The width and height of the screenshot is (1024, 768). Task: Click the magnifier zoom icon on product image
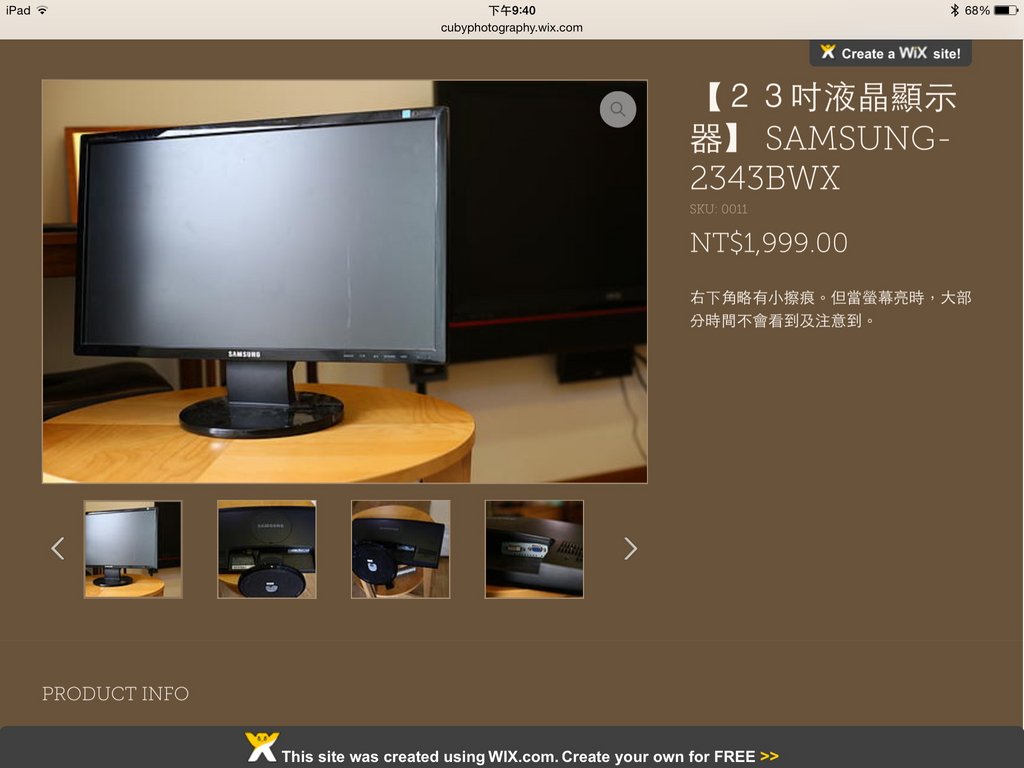(x=618, y=109)
